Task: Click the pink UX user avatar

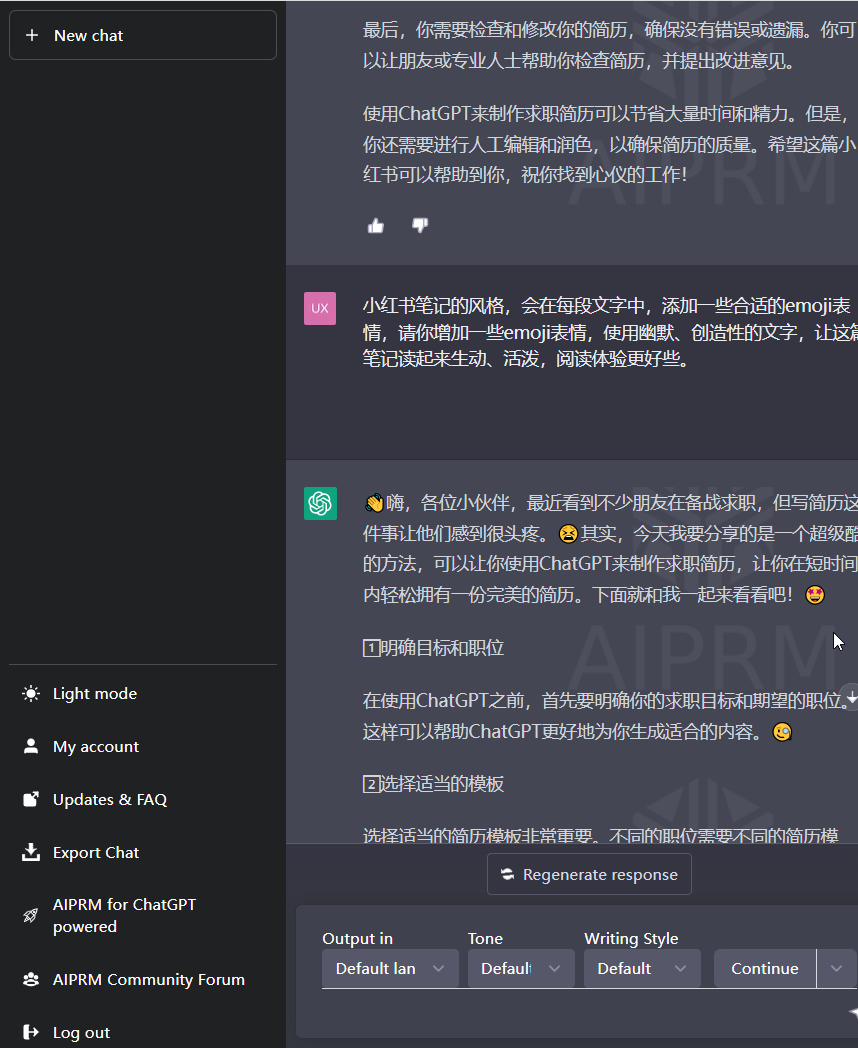Action: point(320,309)
